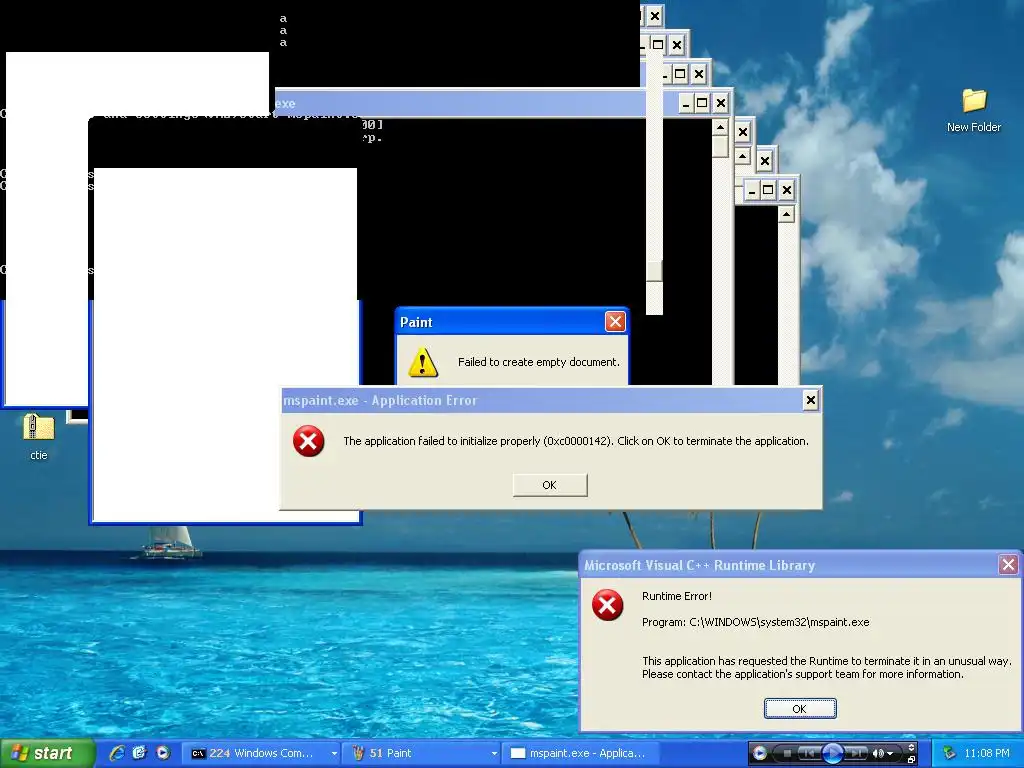Viewport: 1024px width, 768px height.
Task: Switch to mspaint.exe - Applica... taskbar button
Action: pos(581,753)
